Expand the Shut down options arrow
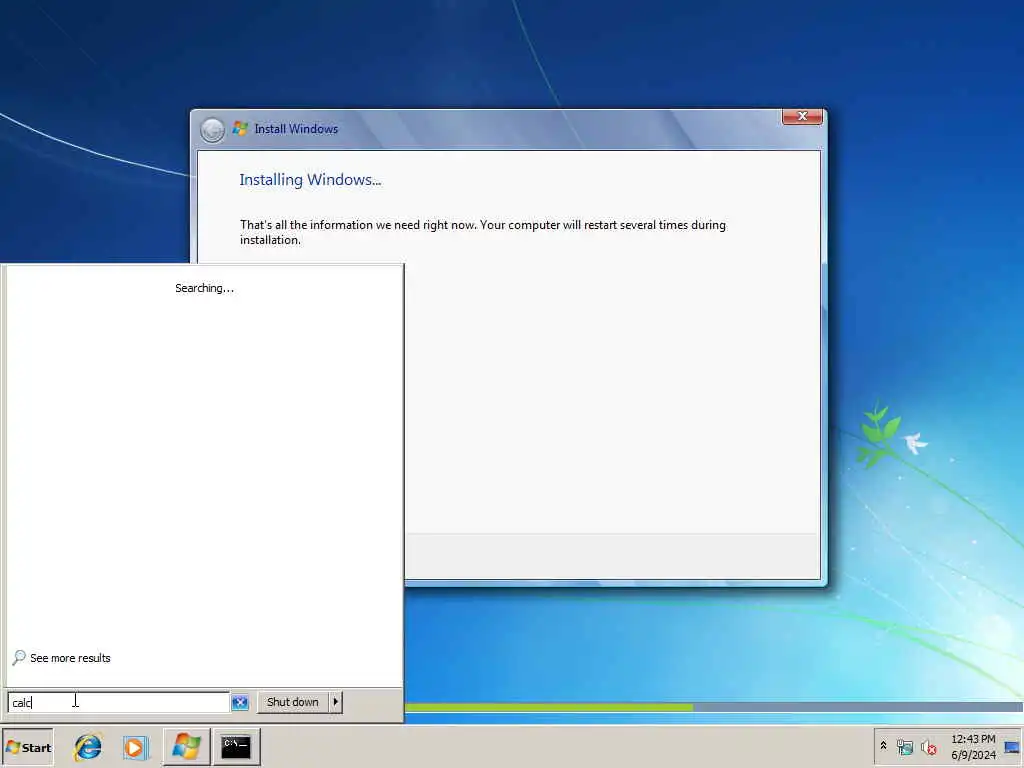 (336, 702)
